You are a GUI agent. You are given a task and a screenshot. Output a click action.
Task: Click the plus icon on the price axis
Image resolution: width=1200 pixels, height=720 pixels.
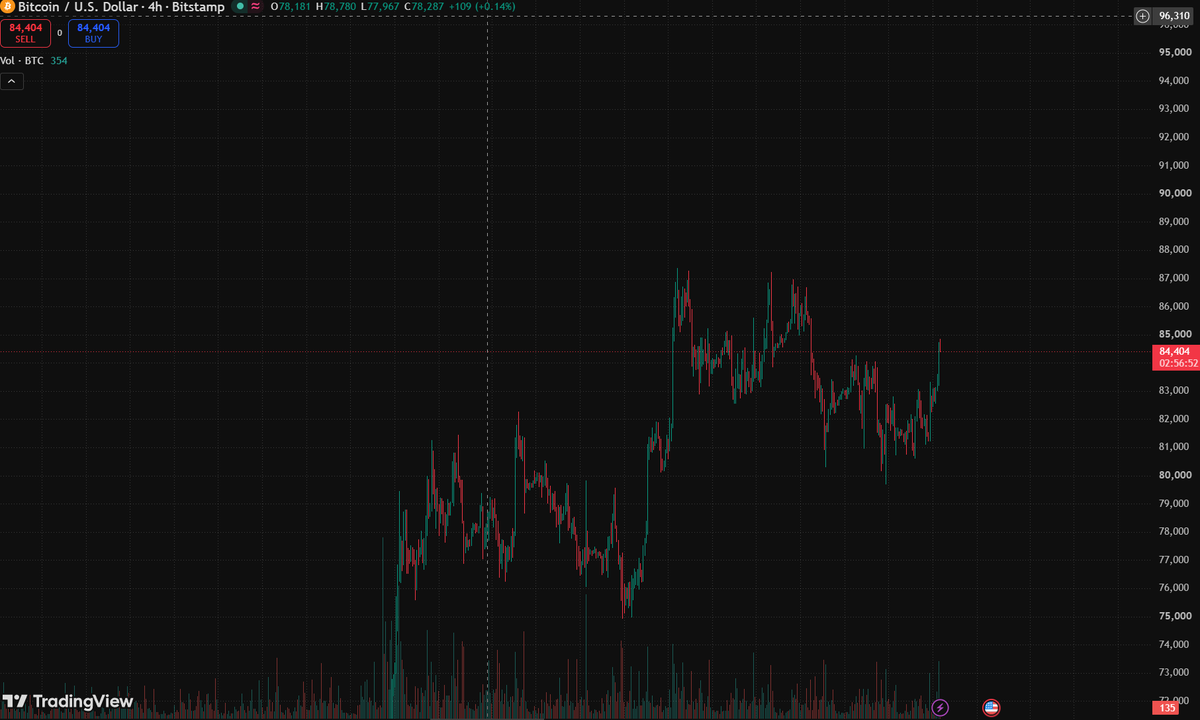click(1143, 16)
